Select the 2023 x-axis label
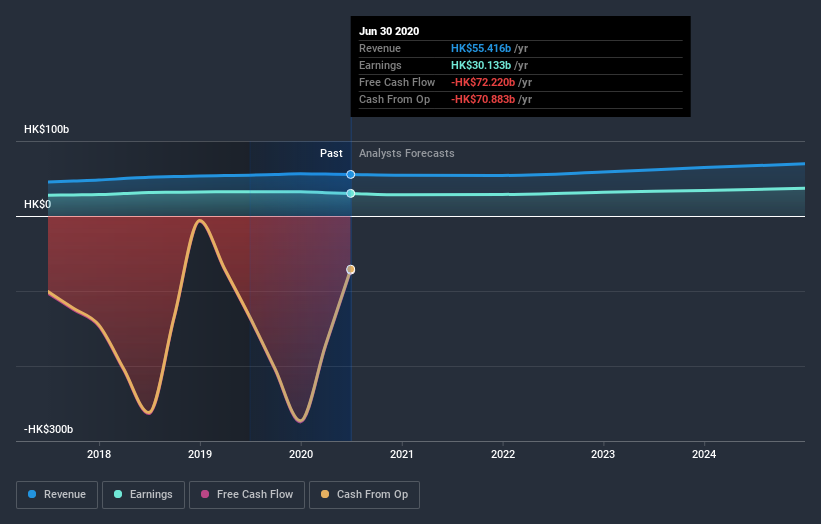Viewport: 821px width, 524px height. tap(603, 454)
